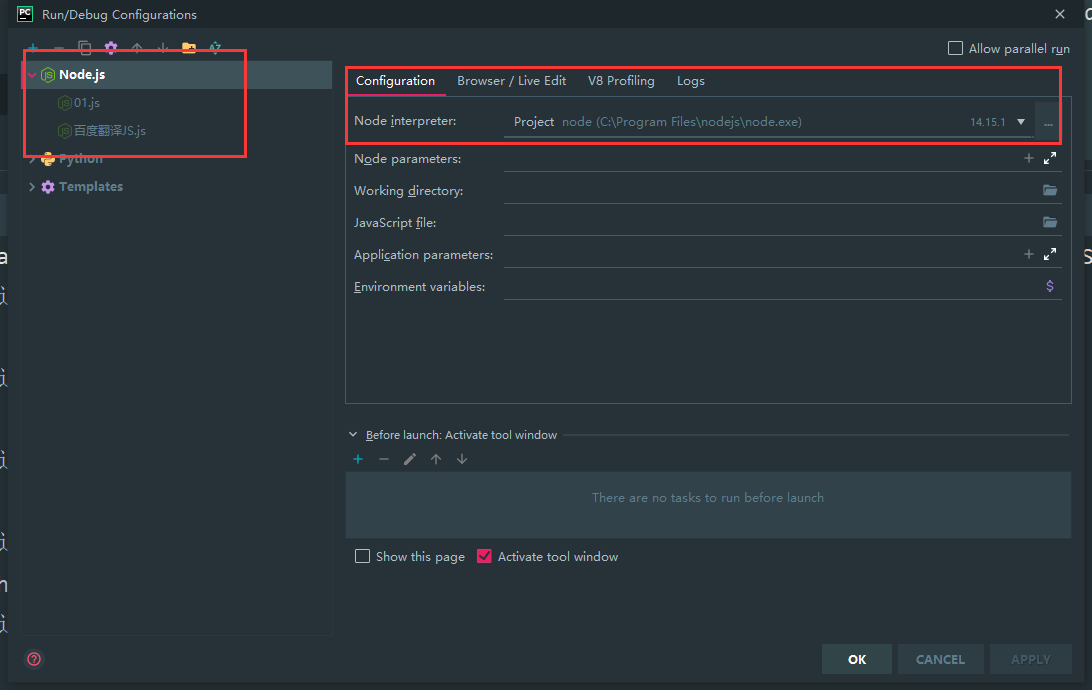Open the V8 Profiling tab

pos(621,81)
